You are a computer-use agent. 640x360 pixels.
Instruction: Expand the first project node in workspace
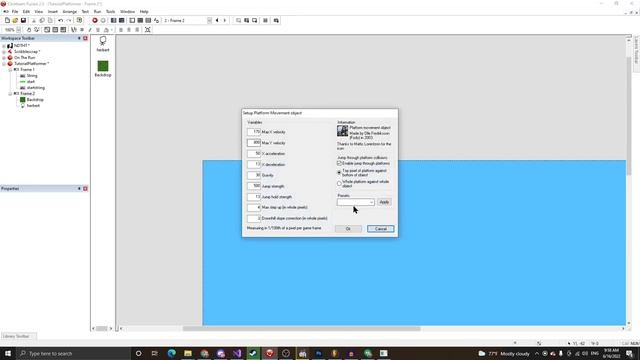pos(4,46)
